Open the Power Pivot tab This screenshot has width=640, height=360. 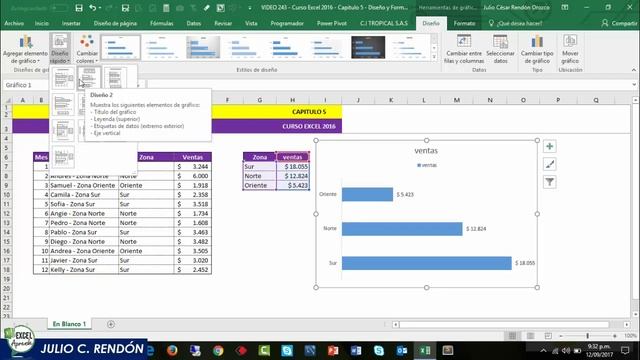pos(331,23)
